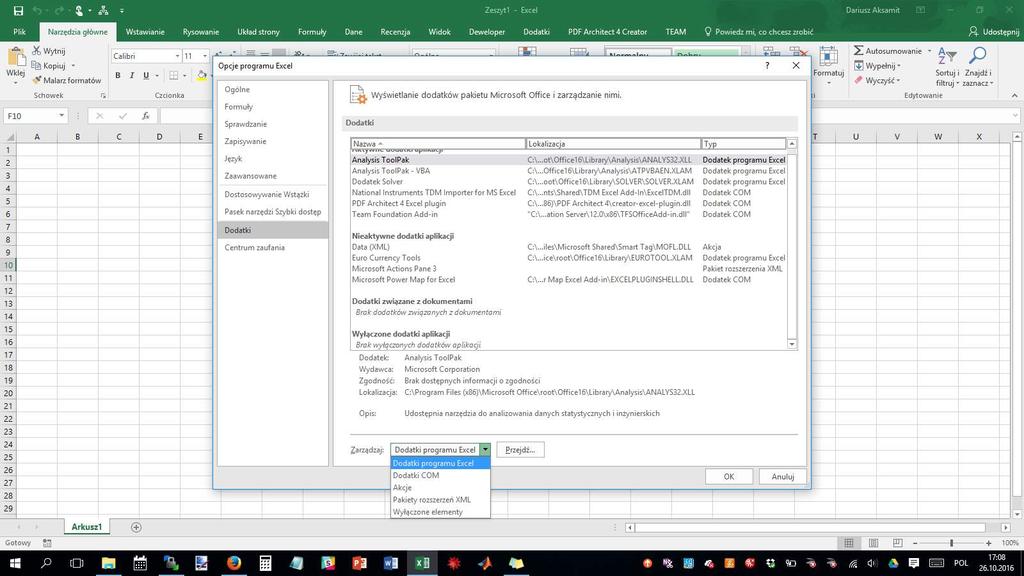Open the font size 11 dropdown

click(204, 56)
